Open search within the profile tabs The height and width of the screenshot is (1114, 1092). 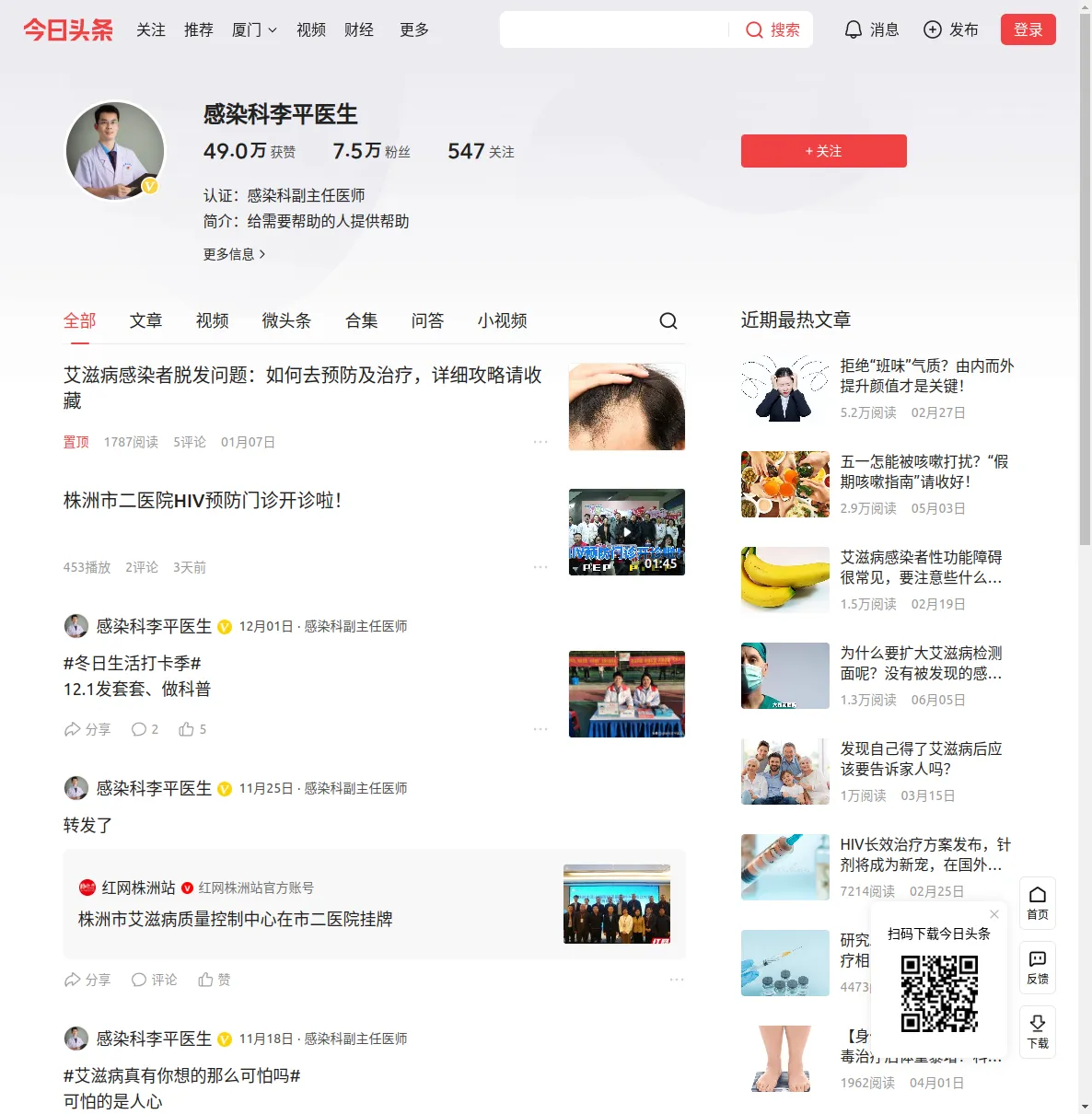click(668, 320)
